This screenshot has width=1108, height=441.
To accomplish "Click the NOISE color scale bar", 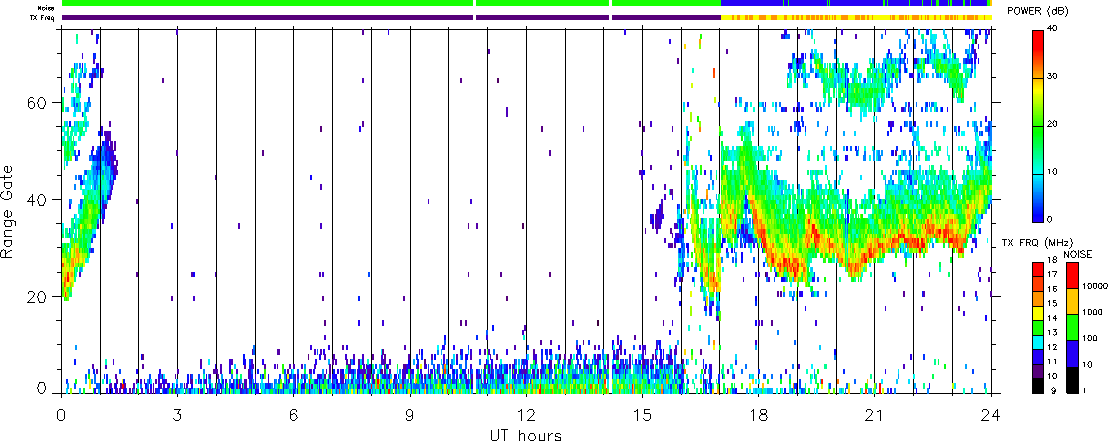I will (x=1073, y=328).
